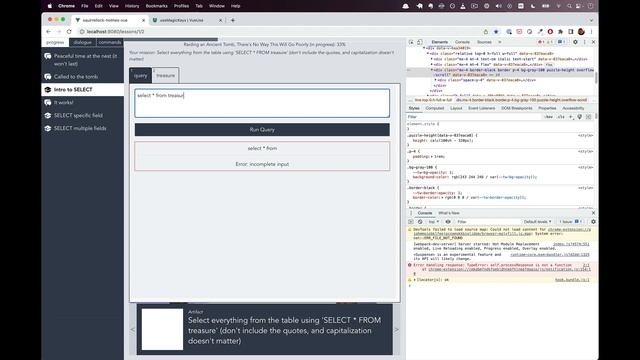Bookmark this page with star icon

(496, 31)
